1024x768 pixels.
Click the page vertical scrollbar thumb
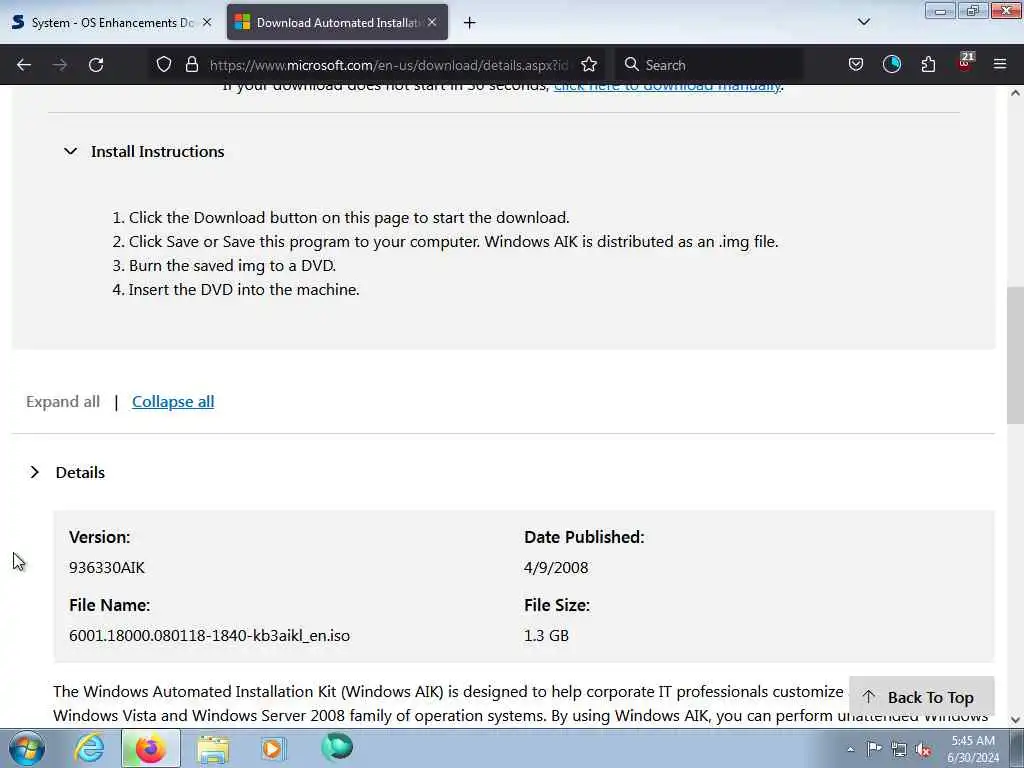pos(1015,355)
